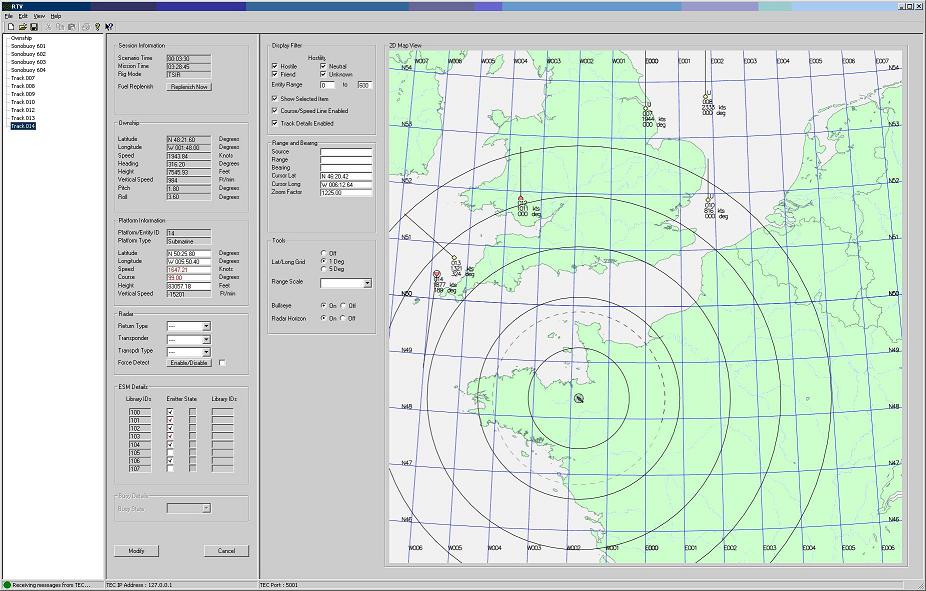Click the New document toolbar icon

(11, 27)
